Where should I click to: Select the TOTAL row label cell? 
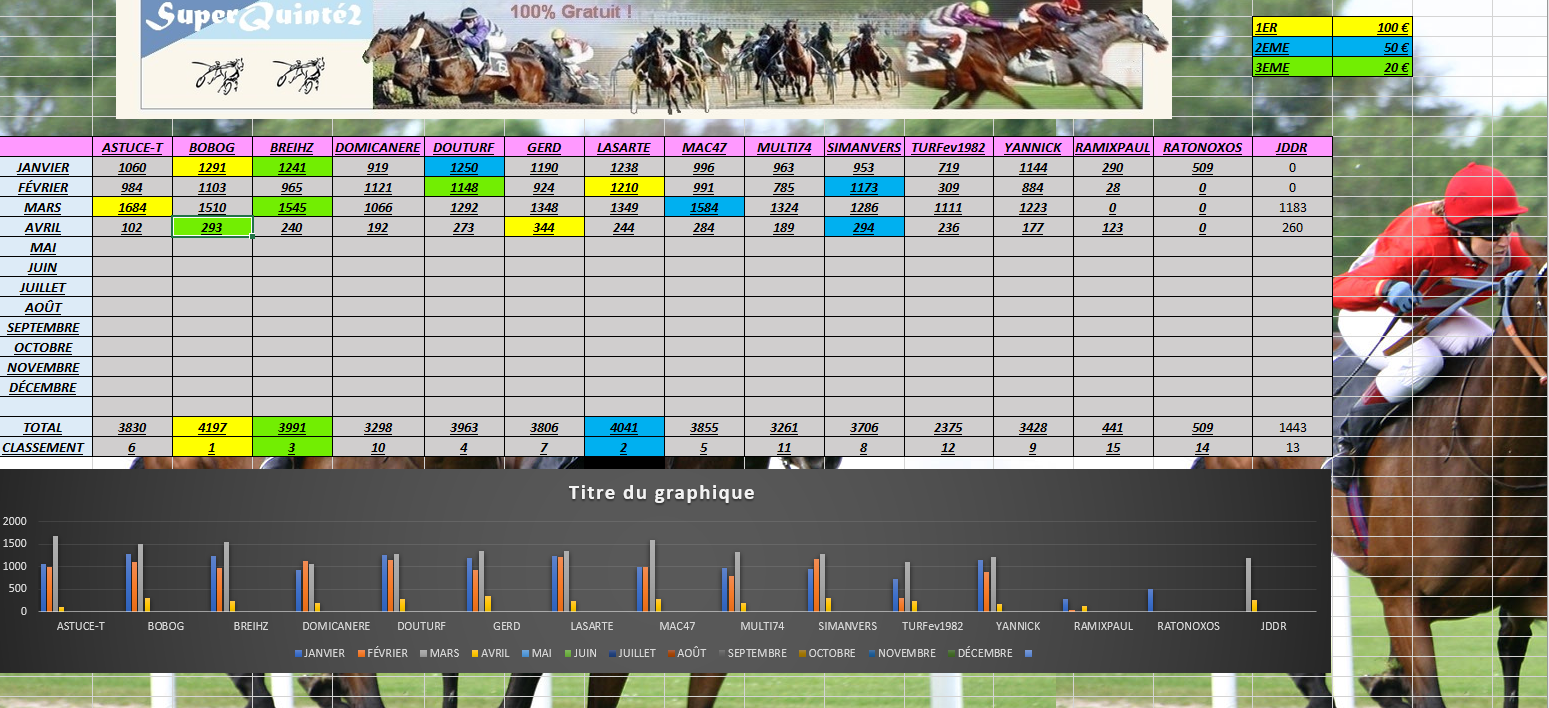(46, 427)
